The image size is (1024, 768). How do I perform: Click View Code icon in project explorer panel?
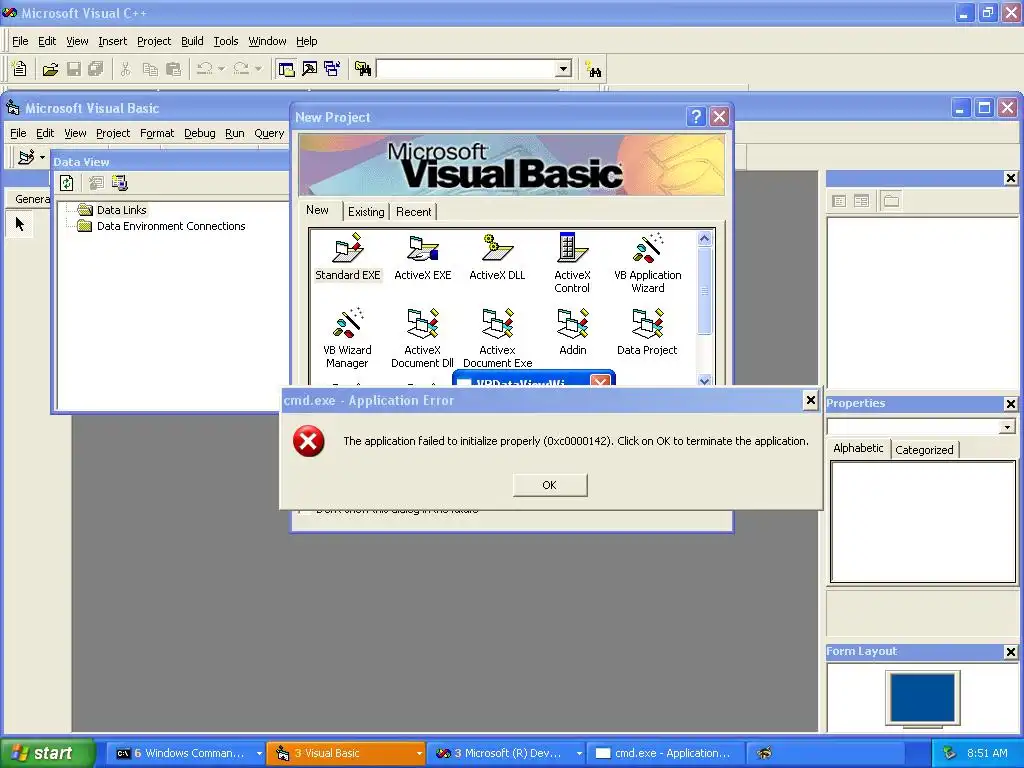(x=839, y=201)
